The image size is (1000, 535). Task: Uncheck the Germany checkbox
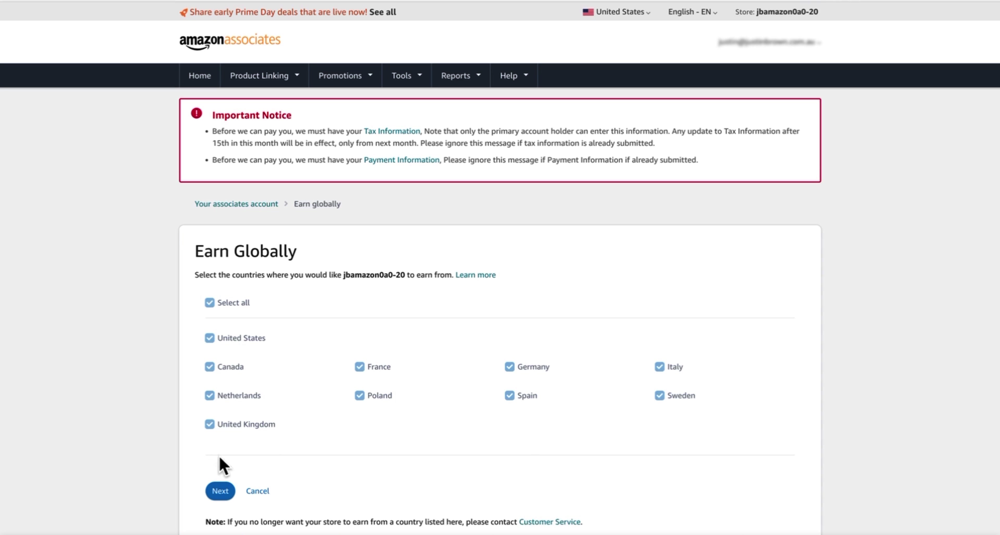[510, 367]
